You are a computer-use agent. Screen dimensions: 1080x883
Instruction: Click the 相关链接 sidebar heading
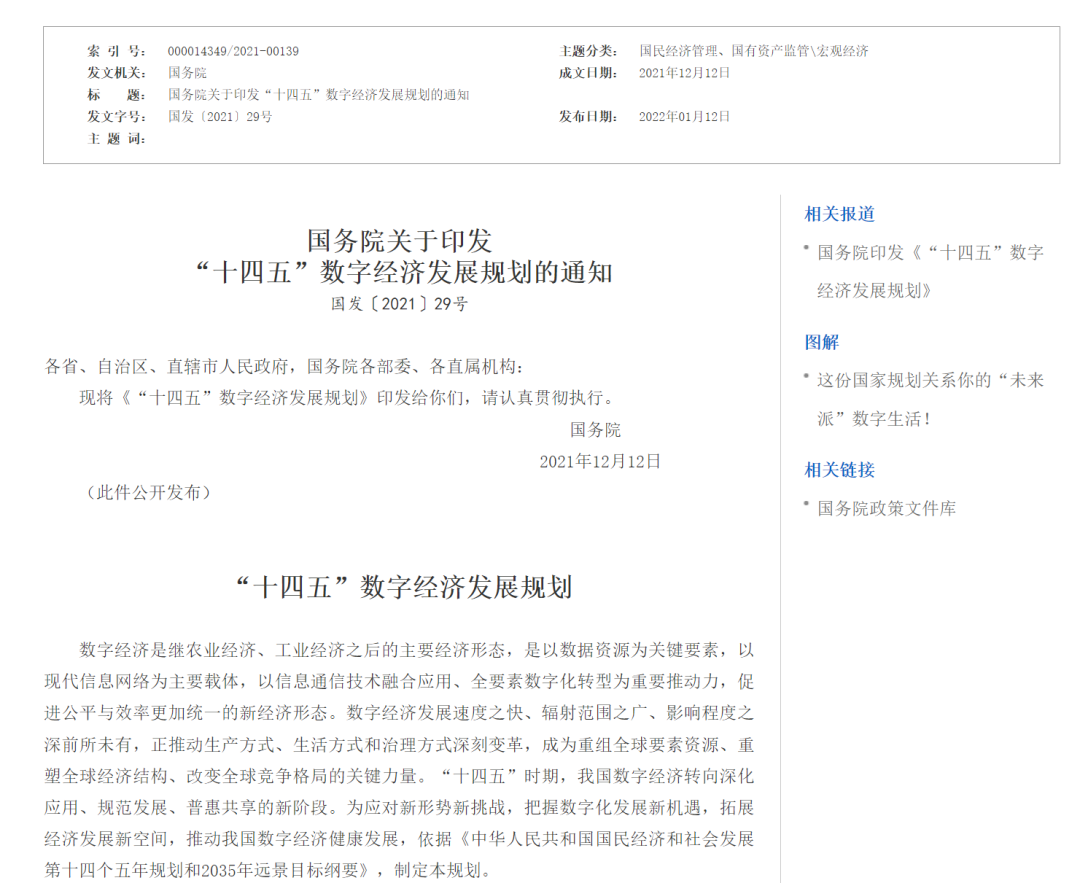839,470
